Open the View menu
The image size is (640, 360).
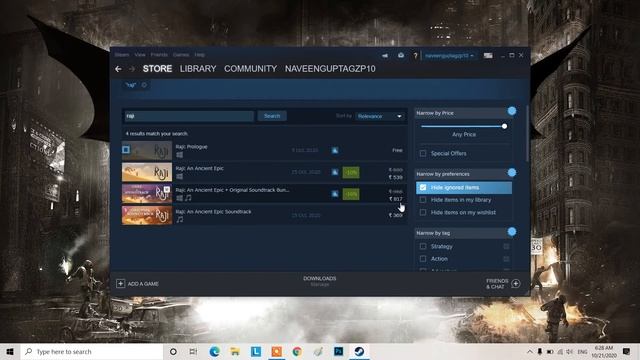[x=140, y=55]
